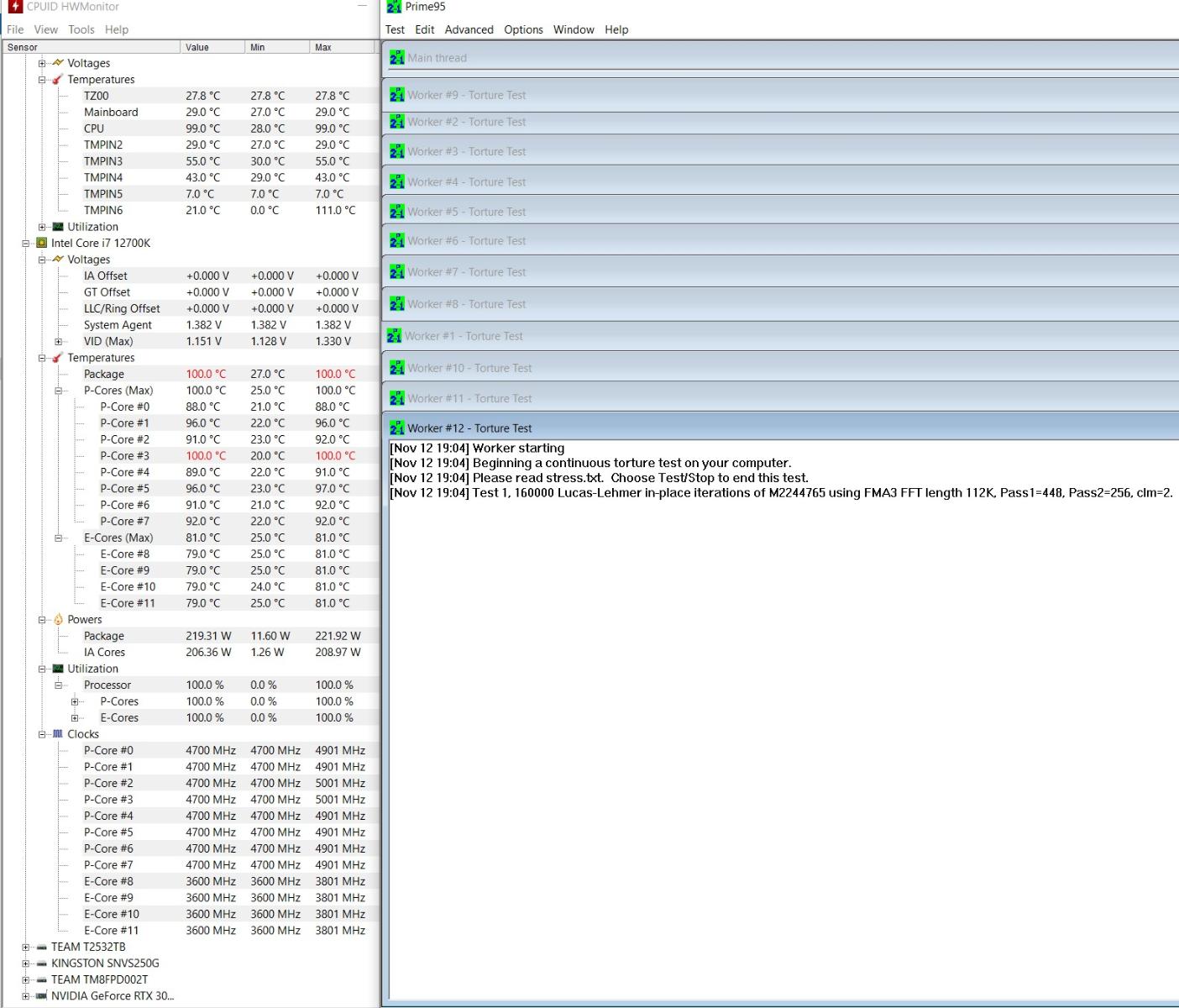The image size is (1179, 1008).
Task: Click the Sensor column header
Action: coord(92,47)
